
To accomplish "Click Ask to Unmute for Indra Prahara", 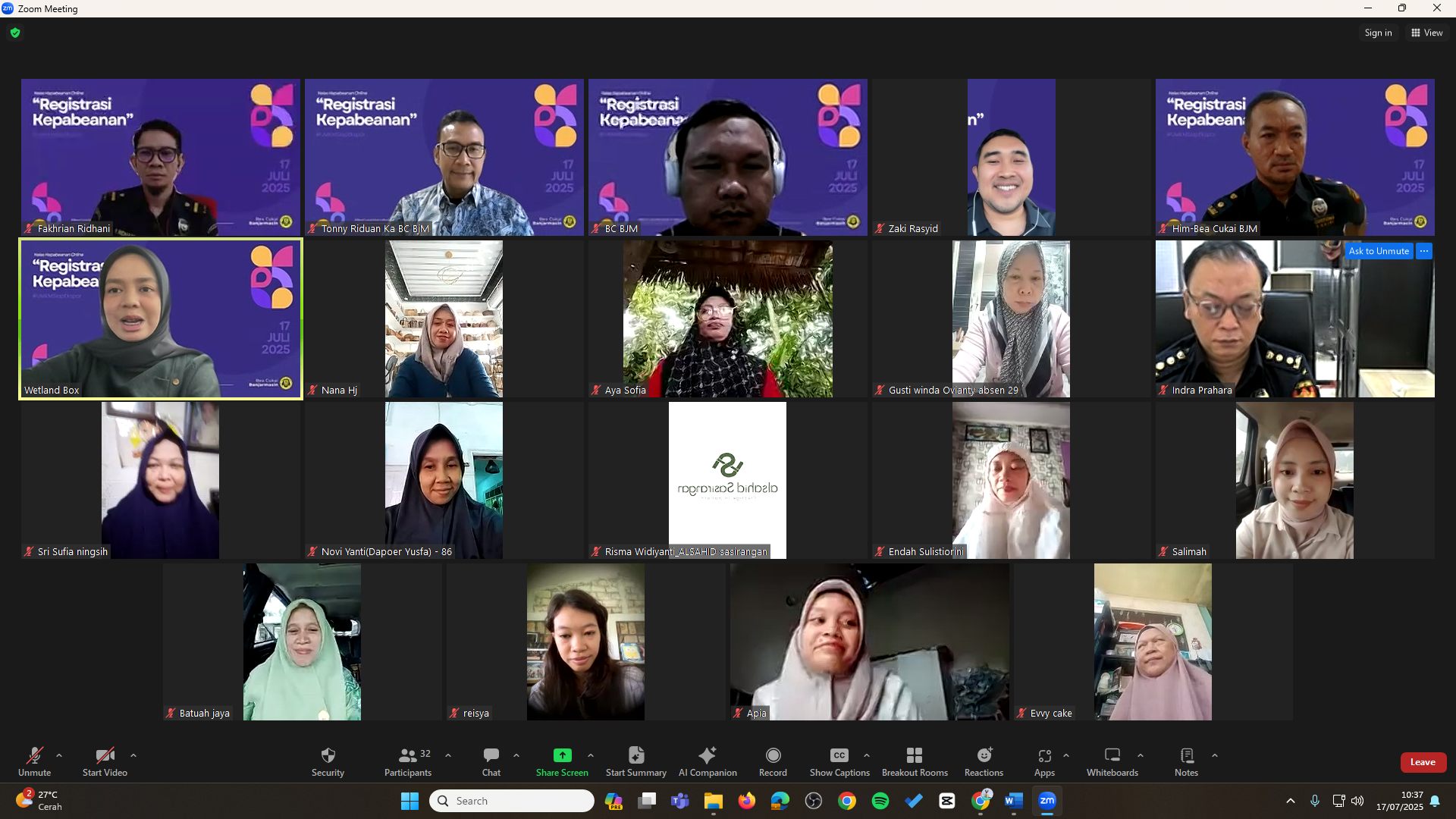I will pos(1379,251).
